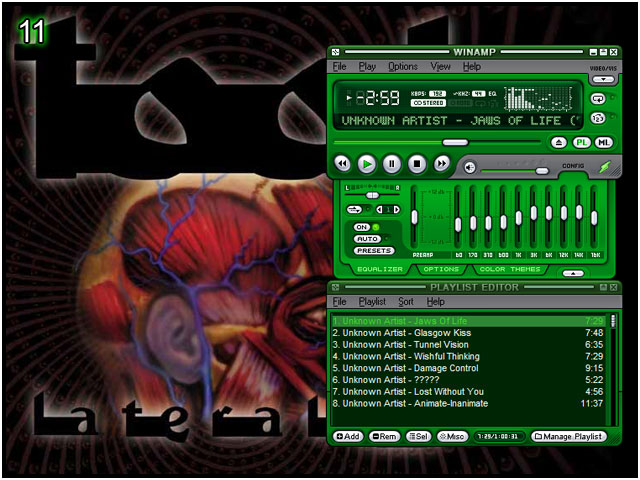The image size is (640, 480).
Task: Click the 16K equalizer band slider
Action: click(x=594, y=218)
